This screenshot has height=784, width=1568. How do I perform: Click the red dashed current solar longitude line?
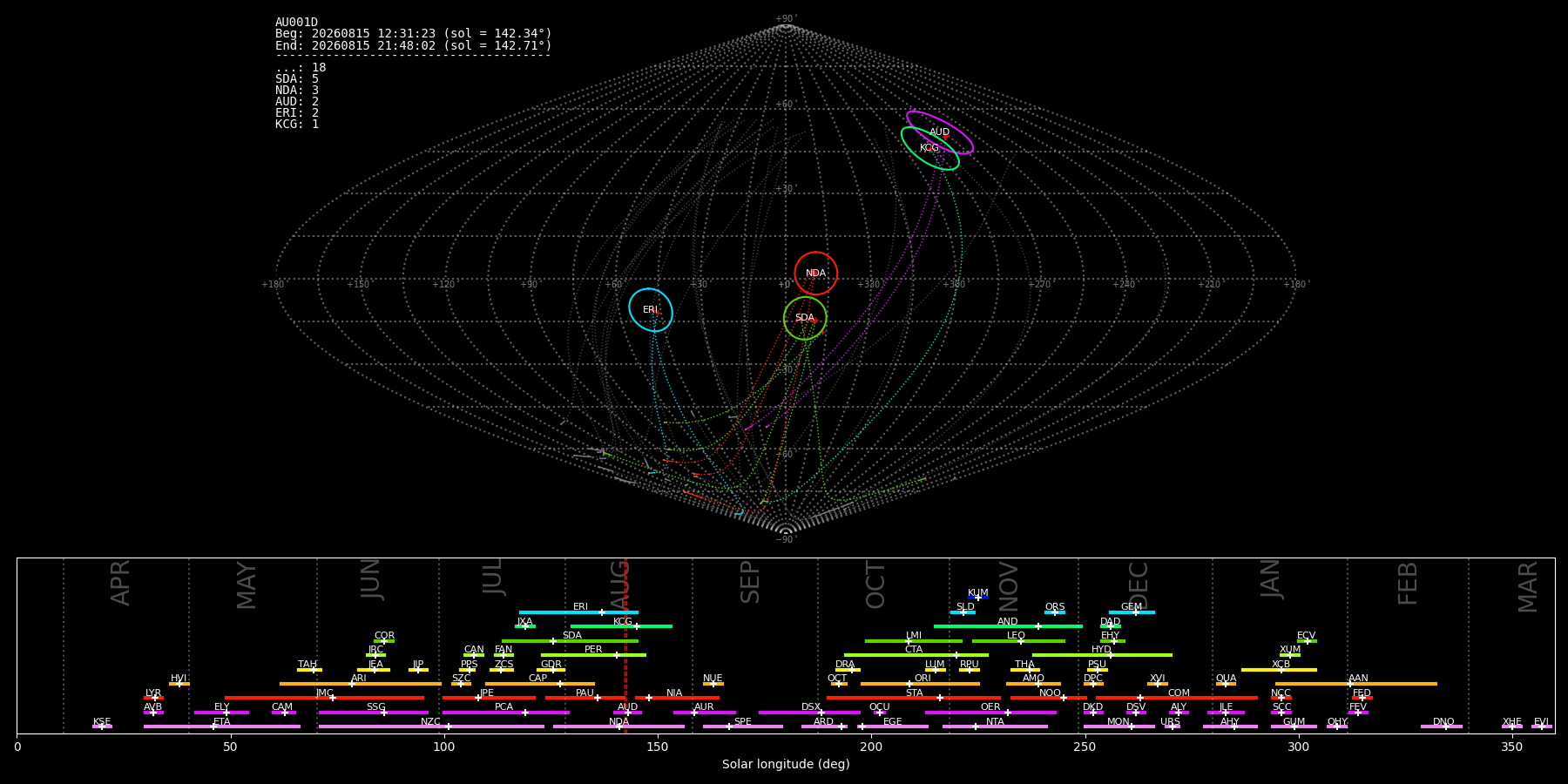(625, 645)
